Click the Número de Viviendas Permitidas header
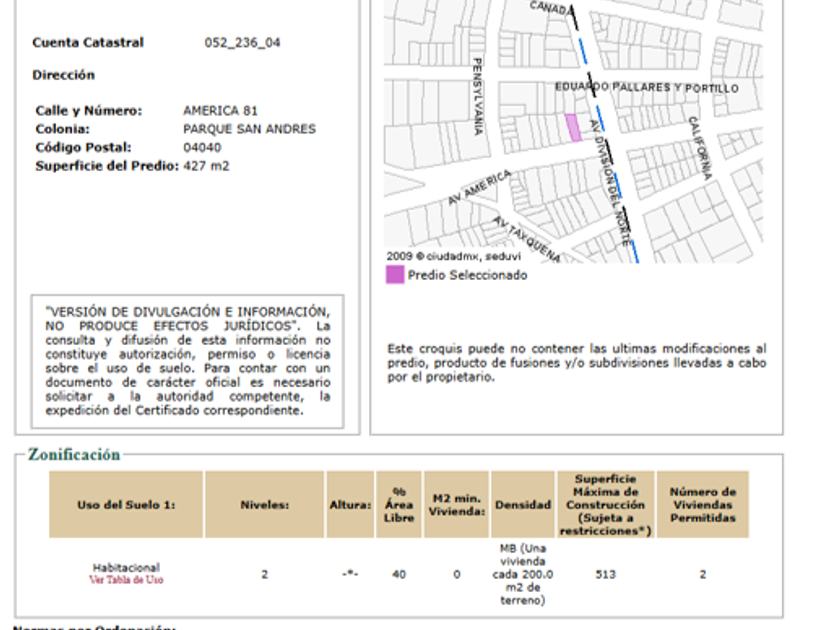The width and height of the screenshot is (840, 630). 702,505
